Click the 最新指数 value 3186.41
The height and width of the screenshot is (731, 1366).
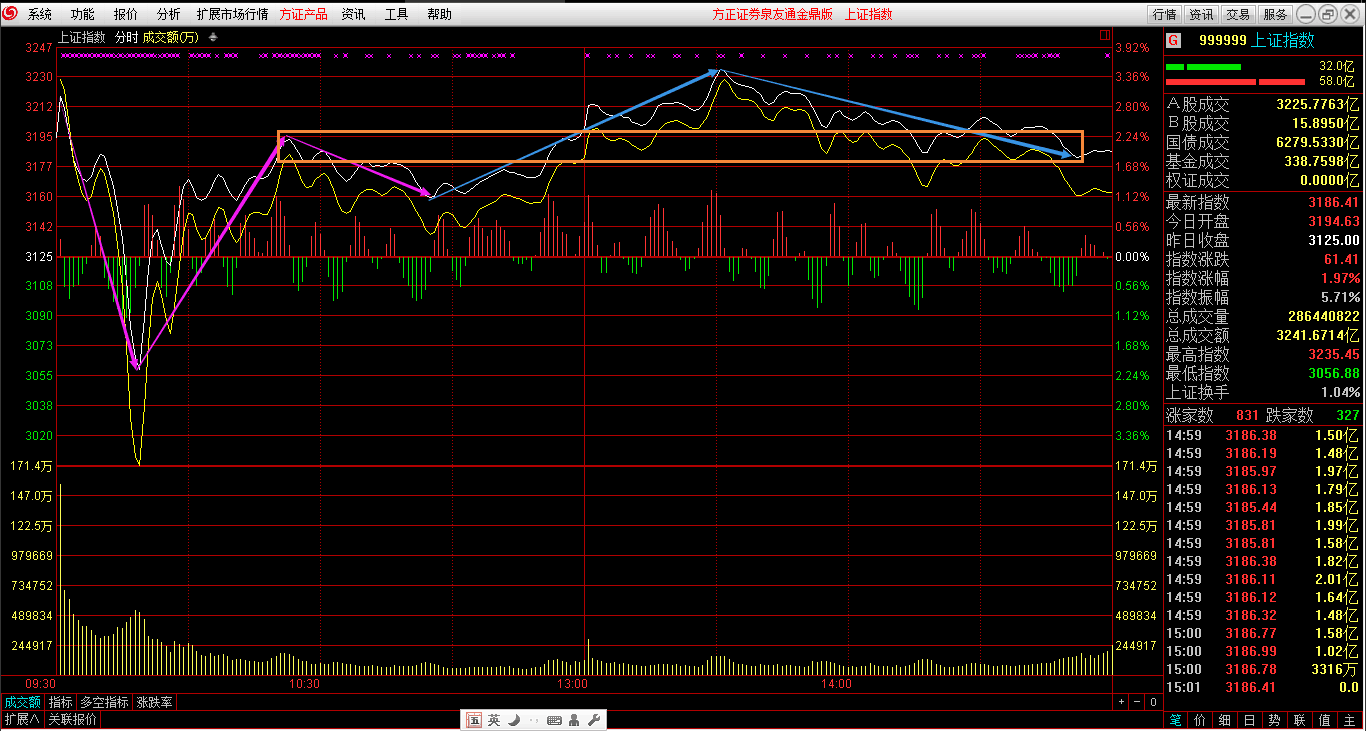(x=1334, y=202)
